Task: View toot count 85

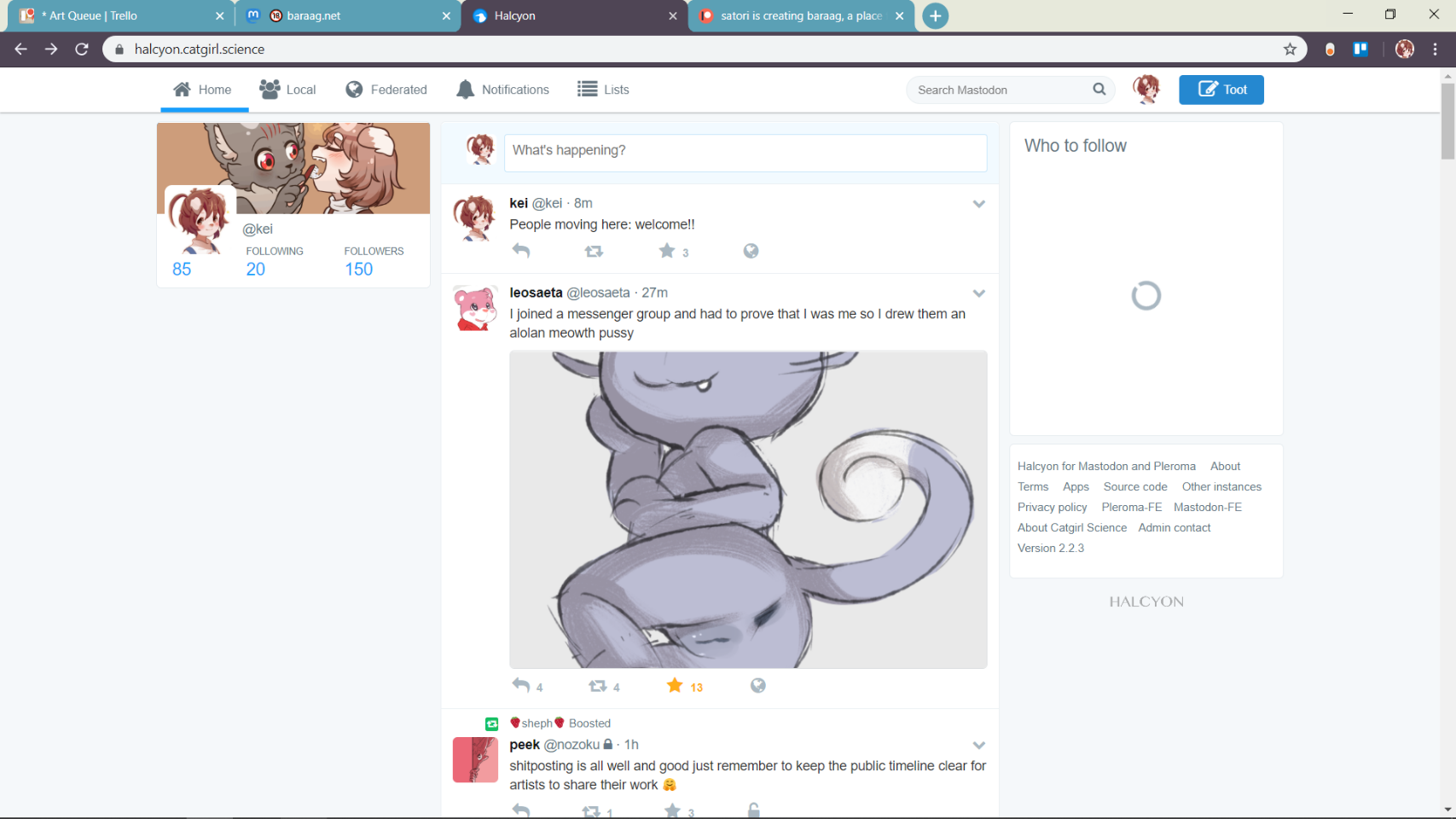Action: 182,269
